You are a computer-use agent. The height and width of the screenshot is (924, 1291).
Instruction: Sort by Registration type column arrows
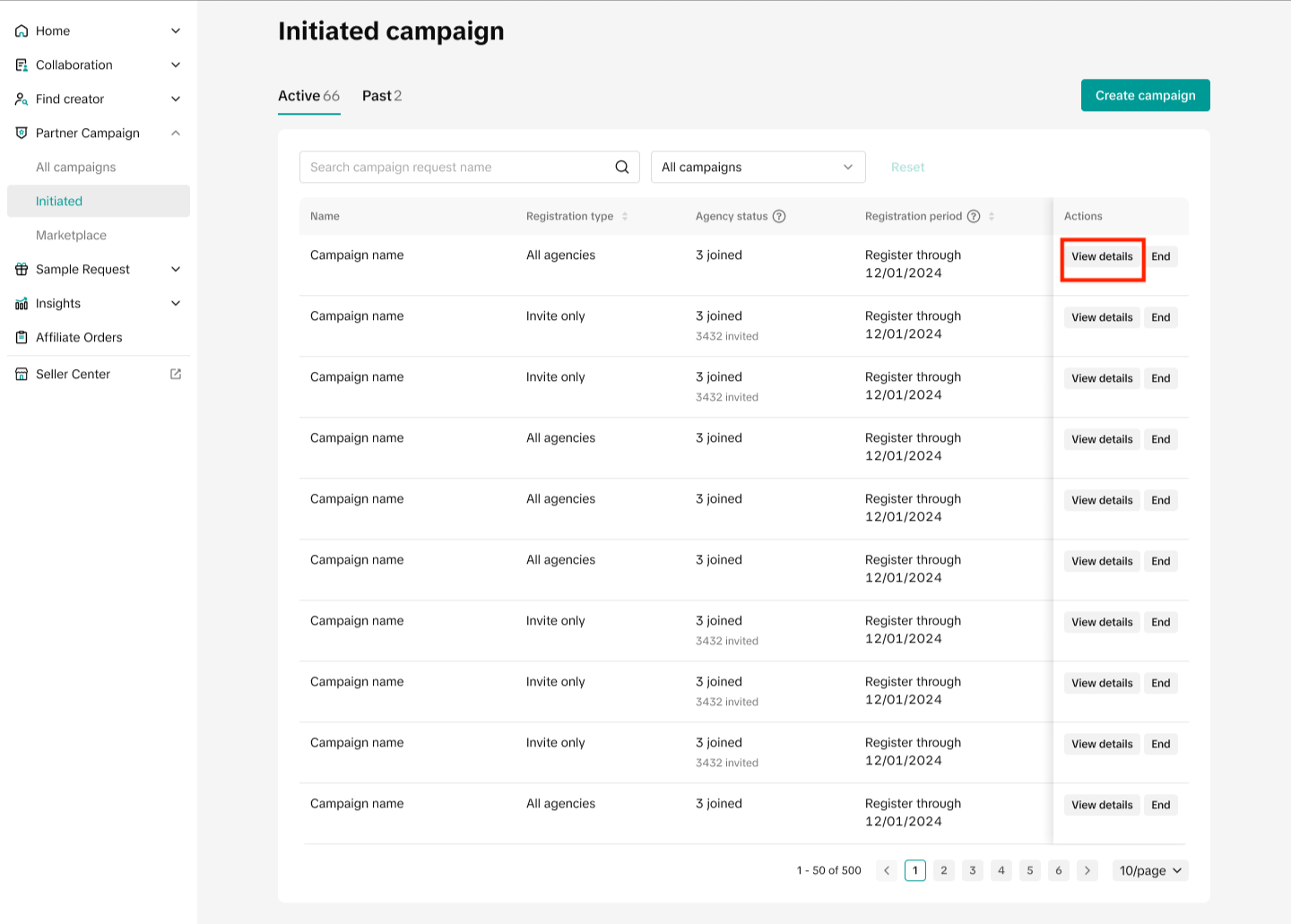pos(625,216)
